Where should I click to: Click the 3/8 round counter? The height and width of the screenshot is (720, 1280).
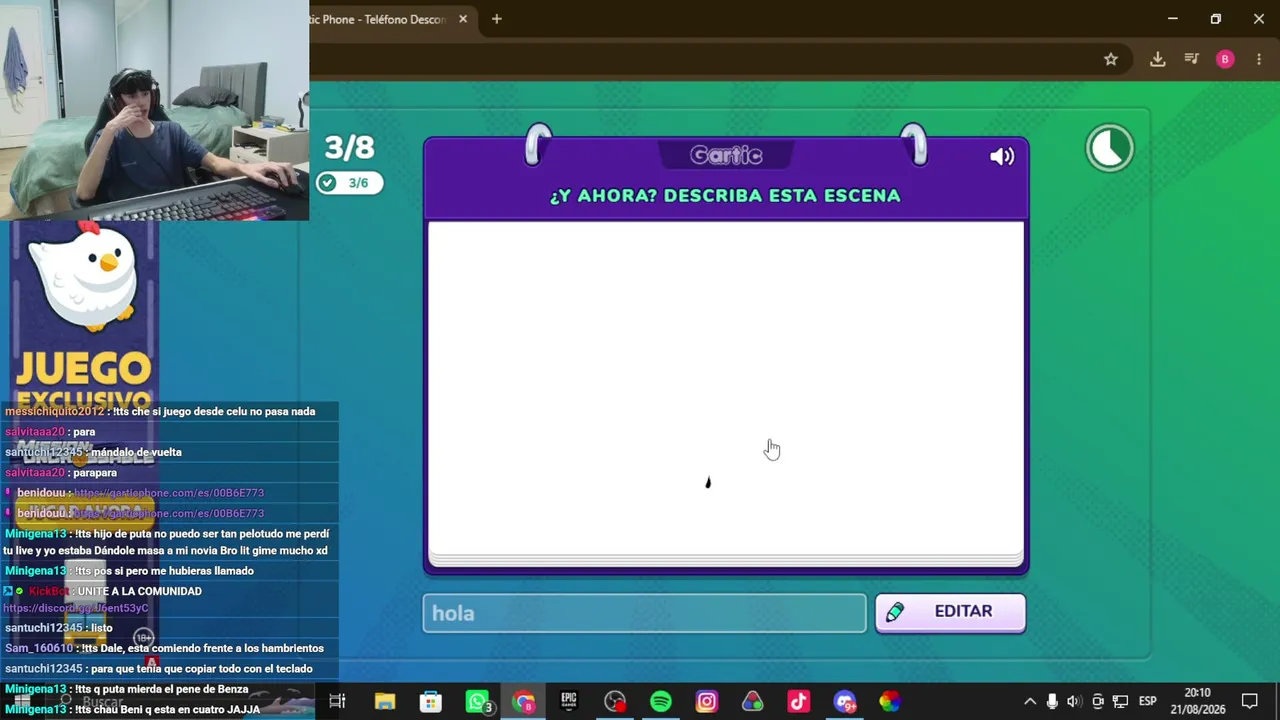(x=349, y=148)
